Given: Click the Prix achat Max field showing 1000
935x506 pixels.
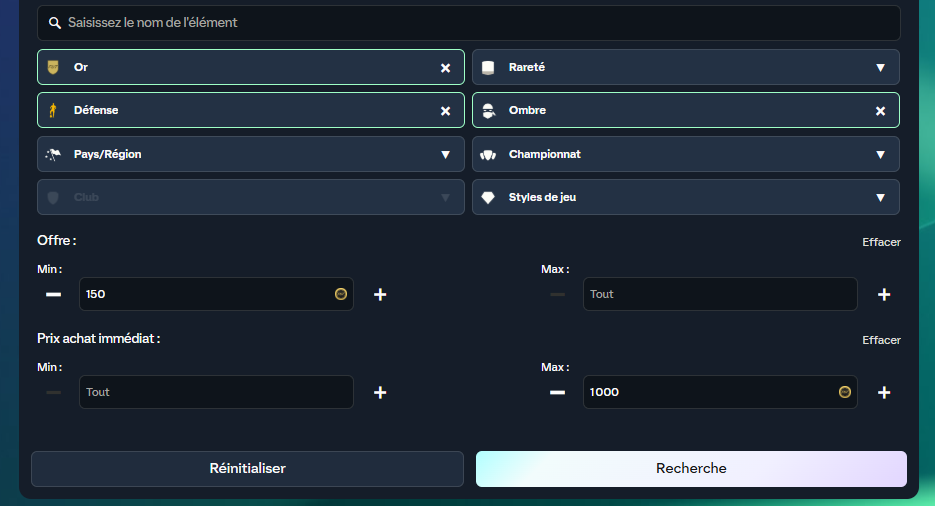Looking at the screenshot, I should (x=720, y=392).
